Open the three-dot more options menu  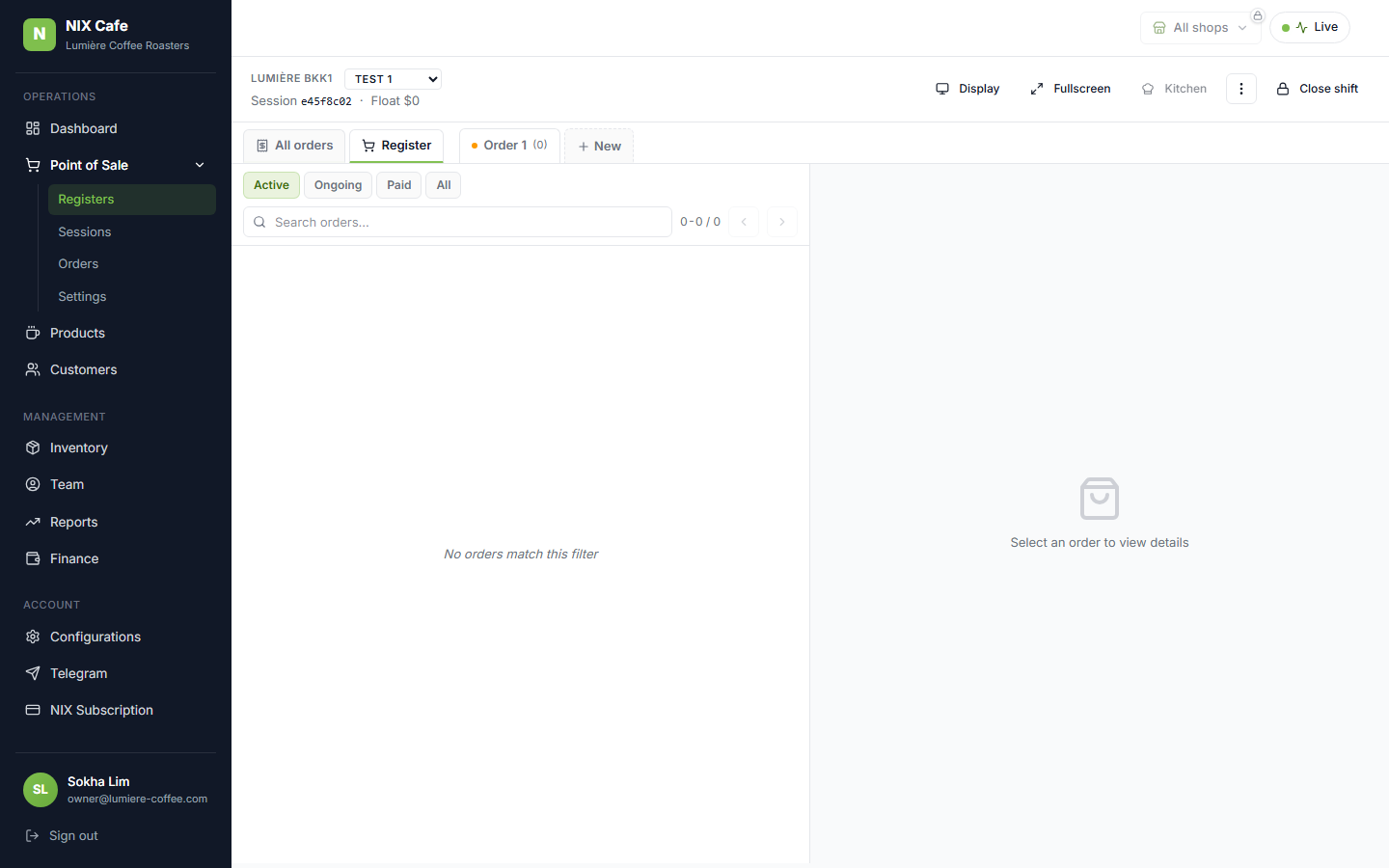click(x=1241, y=89)
